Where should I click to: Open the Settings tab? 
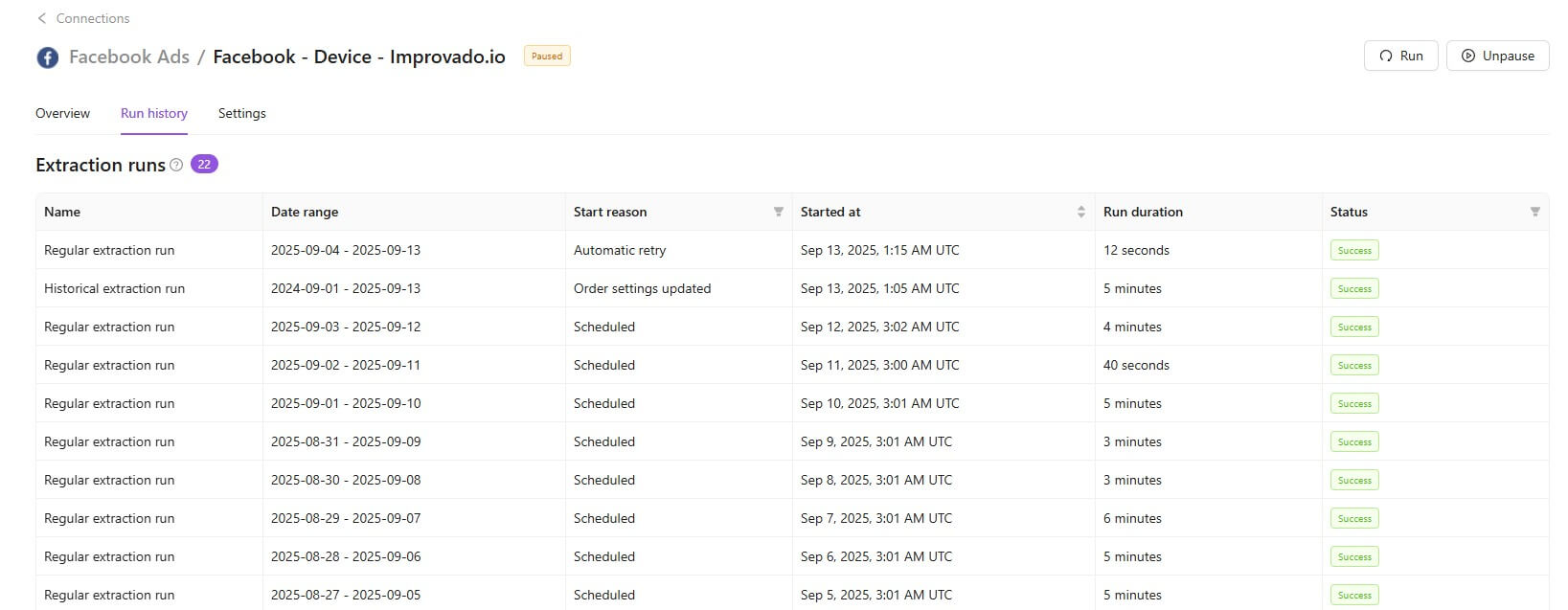[241, 113]
